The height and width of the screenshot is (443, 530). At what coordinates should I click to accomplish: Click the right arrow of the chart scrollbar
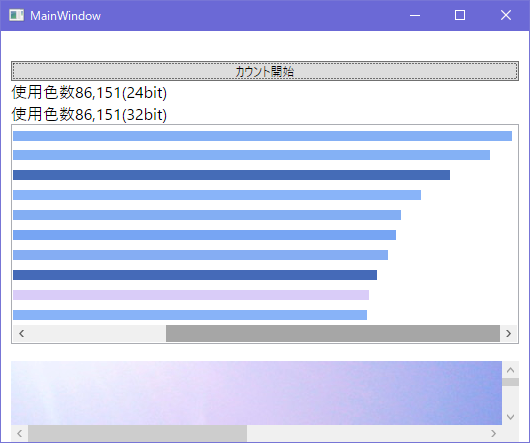(x=508, y=334)
